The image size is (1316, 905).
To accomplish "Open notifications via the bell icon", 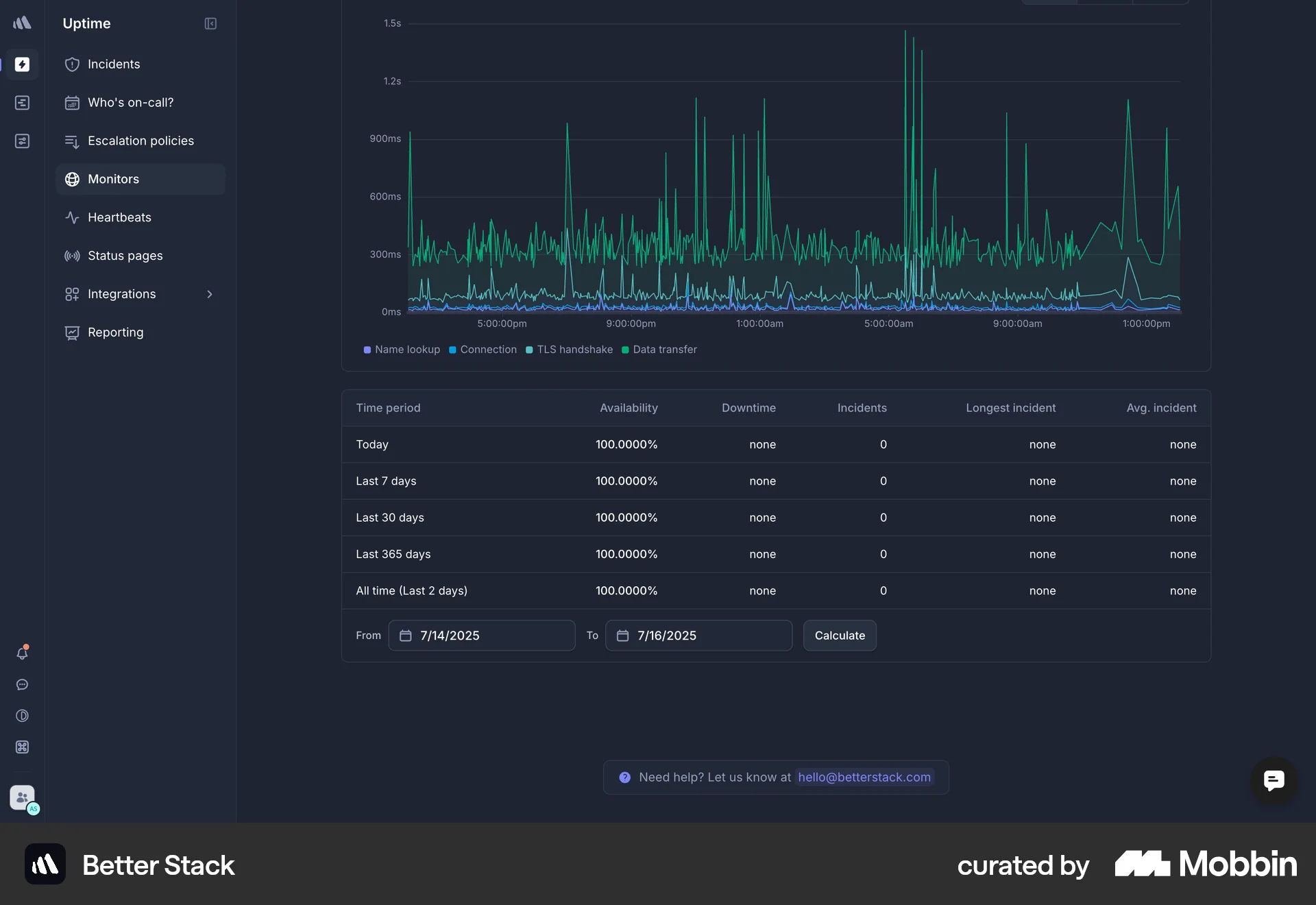I will click(23, 653).
